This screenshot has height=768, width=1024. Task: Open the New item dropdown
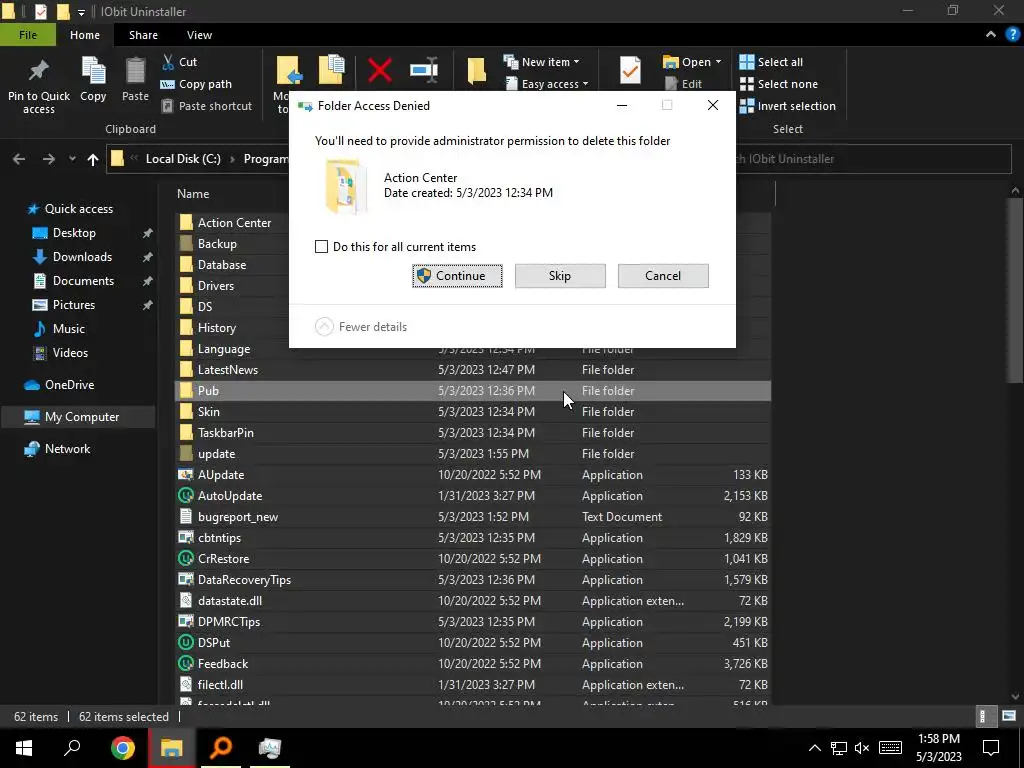tap(541, 62)
